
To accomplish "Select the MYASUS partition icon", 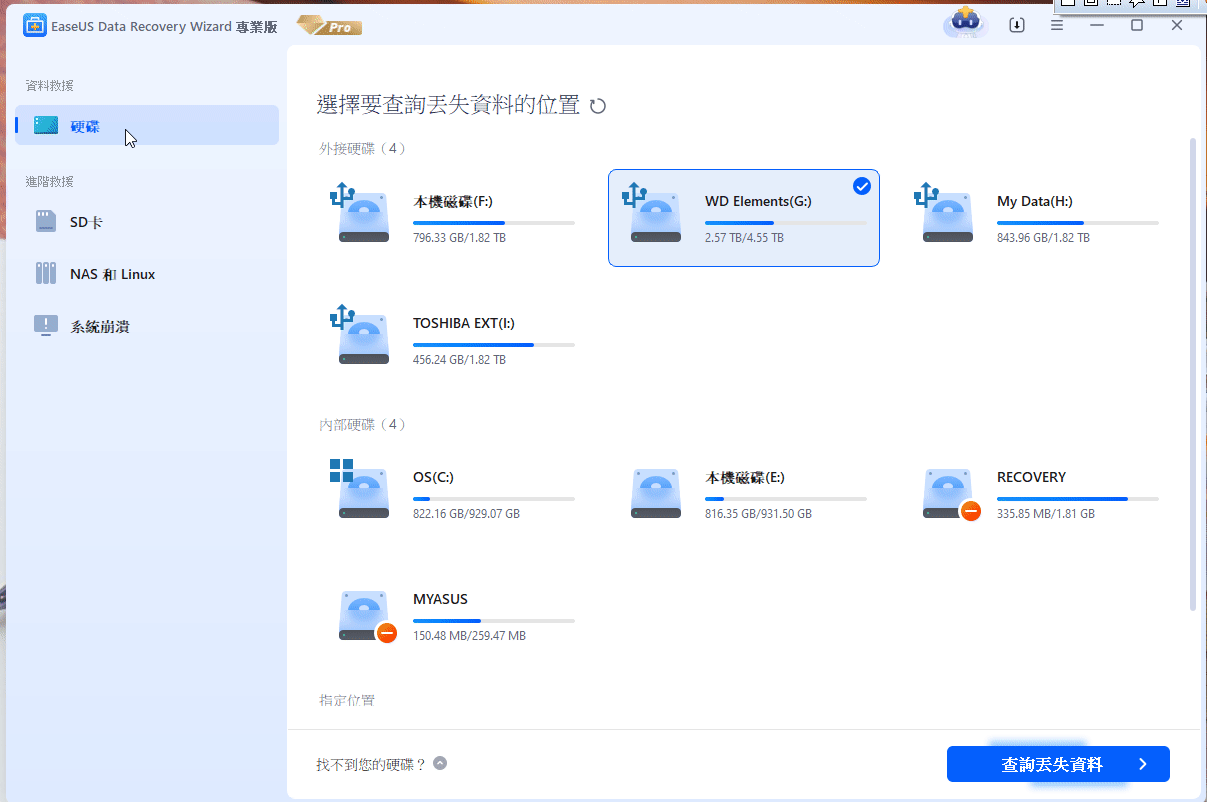I will (366, 616).
